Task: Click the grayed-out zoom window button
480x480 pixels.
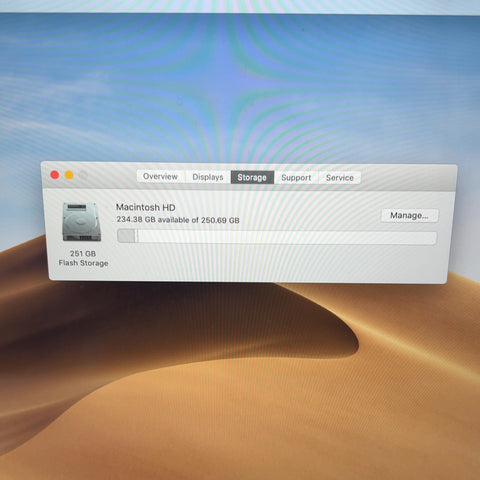Action: 83,175
